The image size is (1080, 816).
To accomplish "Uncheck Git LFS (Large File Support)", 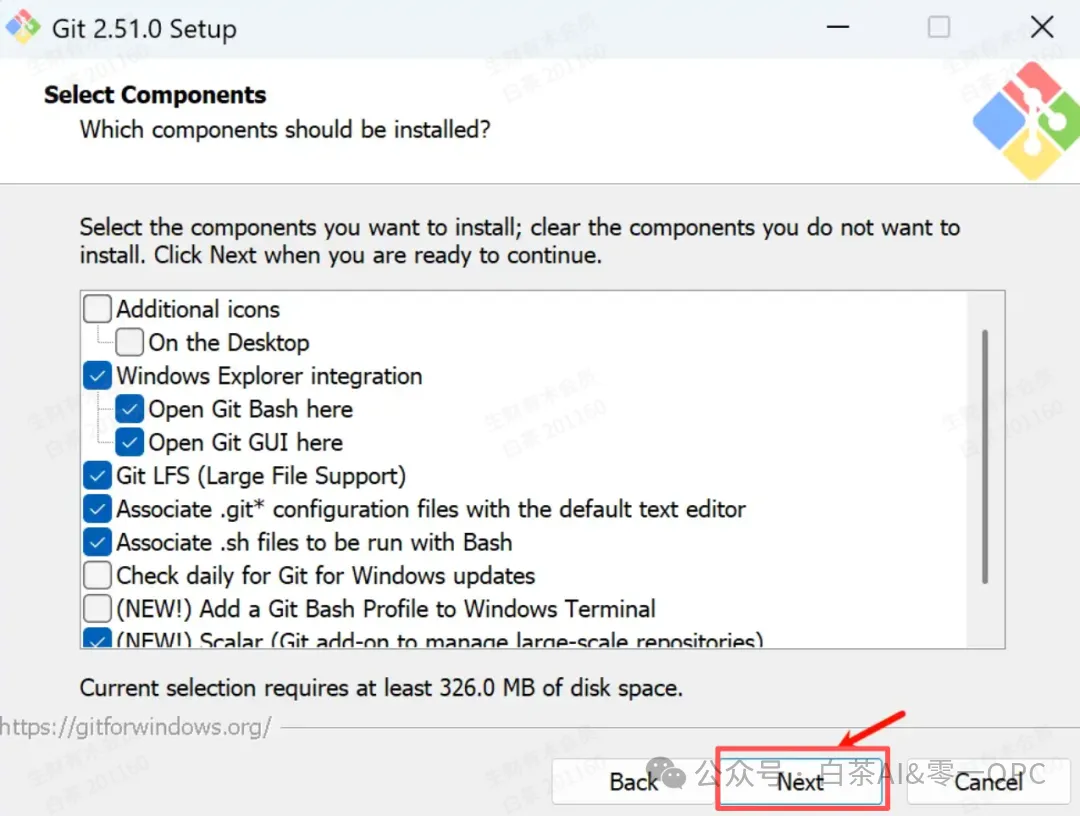I will [x=97, y=475].
